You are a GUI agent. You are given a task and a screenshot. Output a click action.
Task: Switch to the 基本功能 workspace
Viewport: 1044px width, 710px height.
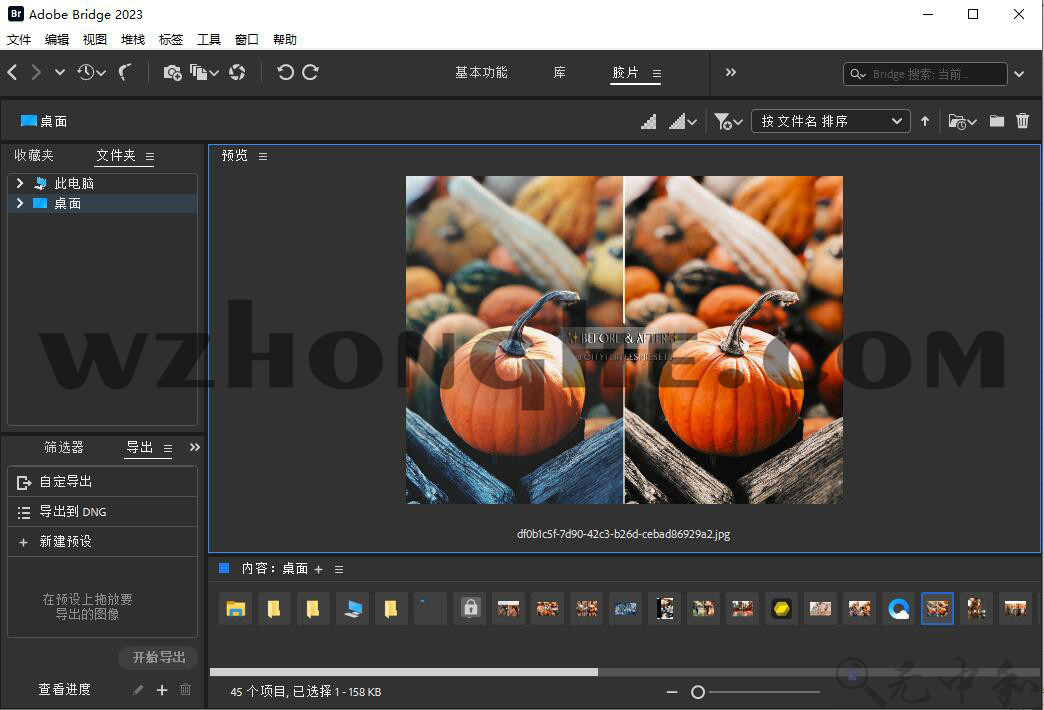481,73
